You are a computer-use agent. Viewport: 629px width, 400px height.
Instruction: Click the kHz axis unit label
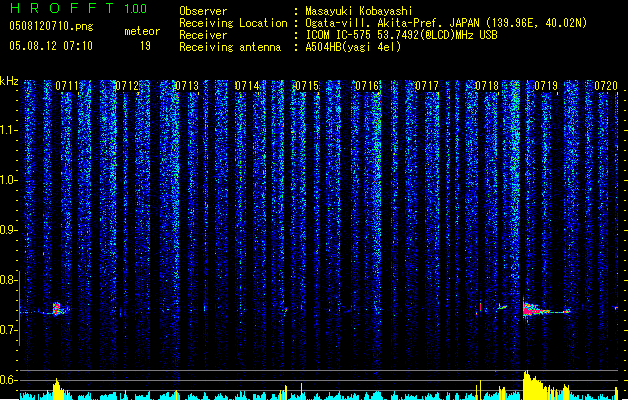[x=9, y=81]
